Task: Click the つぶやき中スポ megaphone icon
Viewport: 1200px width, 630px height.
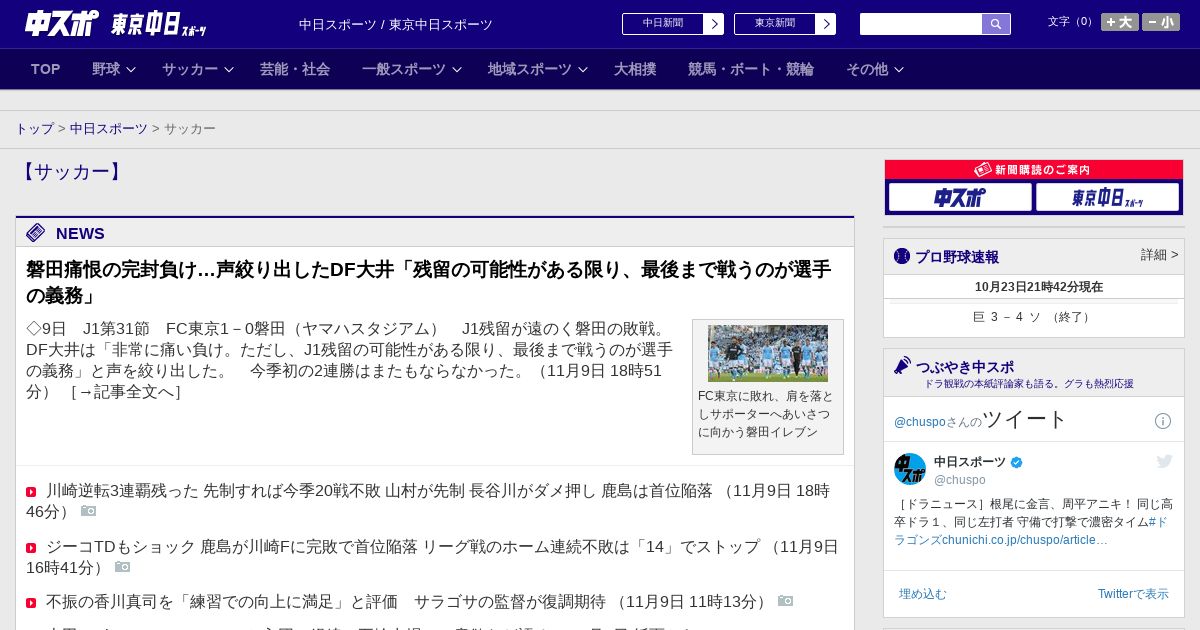Action: [x=902, y=366]
